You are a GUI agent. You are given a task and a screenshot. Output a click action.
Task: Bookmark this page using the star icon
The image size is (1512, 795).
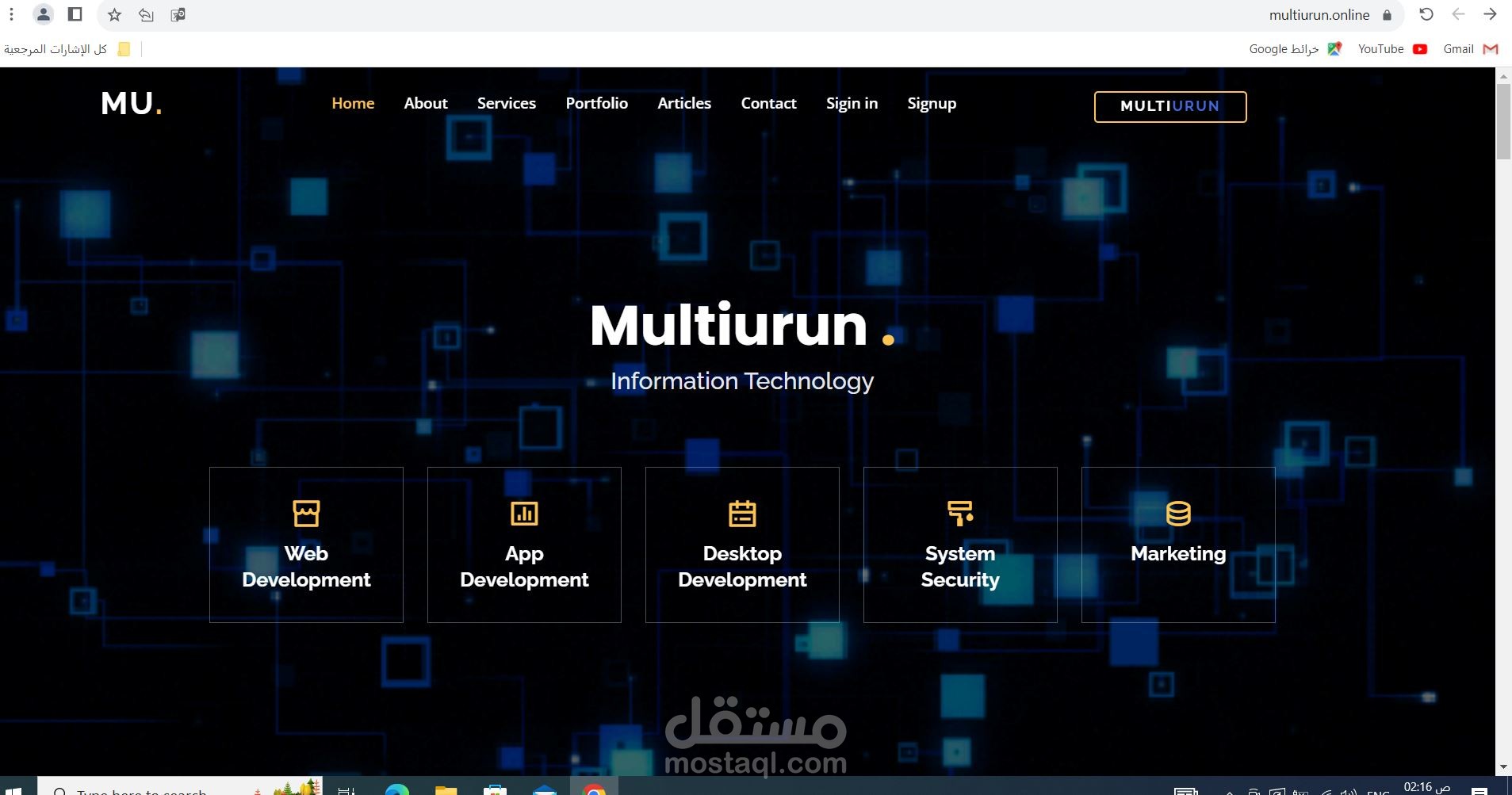114,14
